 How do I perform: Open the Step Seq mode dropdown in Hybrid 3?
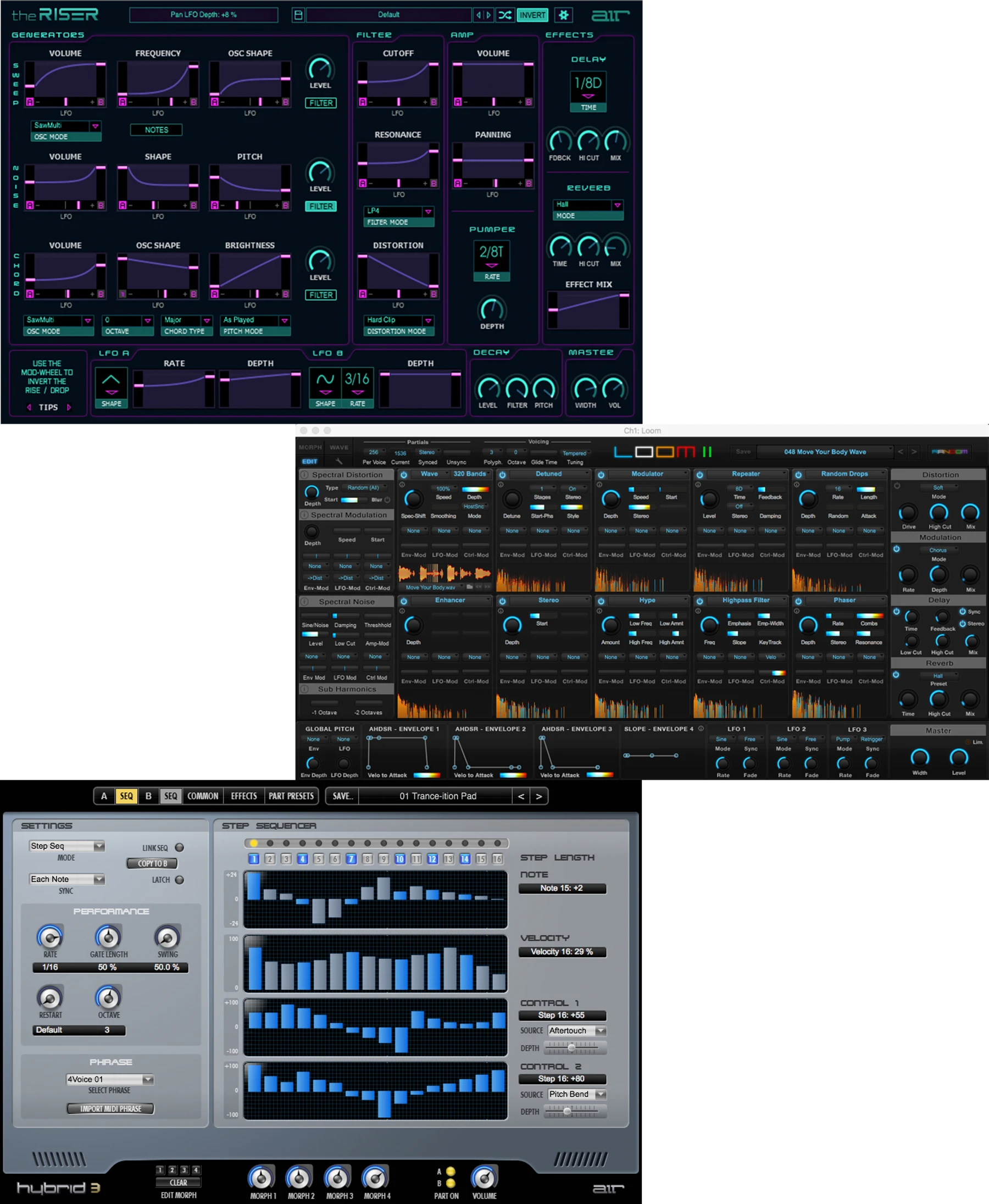coord(66,846)
